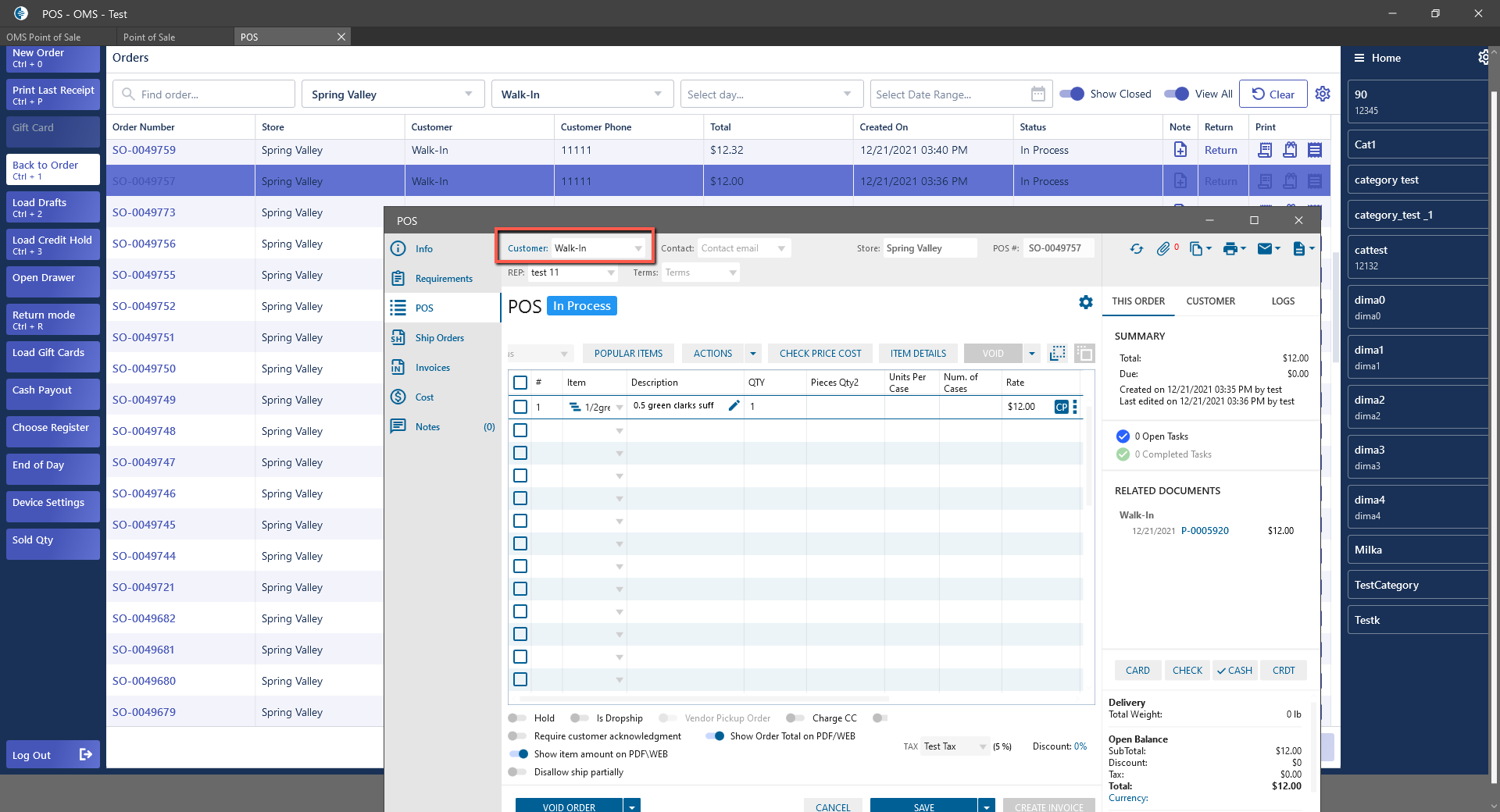Image resolution: width=1500 pixels, height=812 pixels.
Task: Open Ship Orders in the side menu
Action: [x=439, y=338]
